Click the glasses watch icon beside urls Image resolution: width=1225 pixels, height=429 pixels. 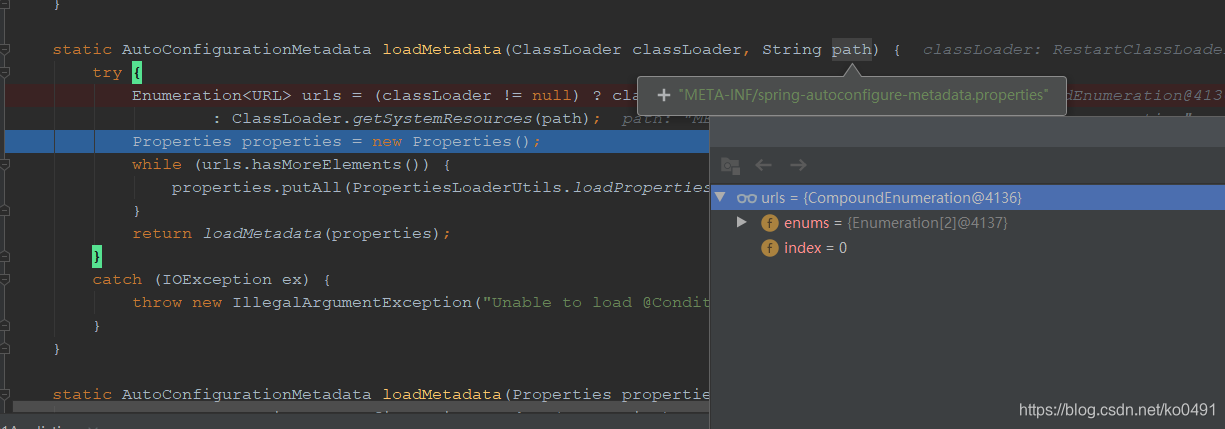click(x=747, y=198)
